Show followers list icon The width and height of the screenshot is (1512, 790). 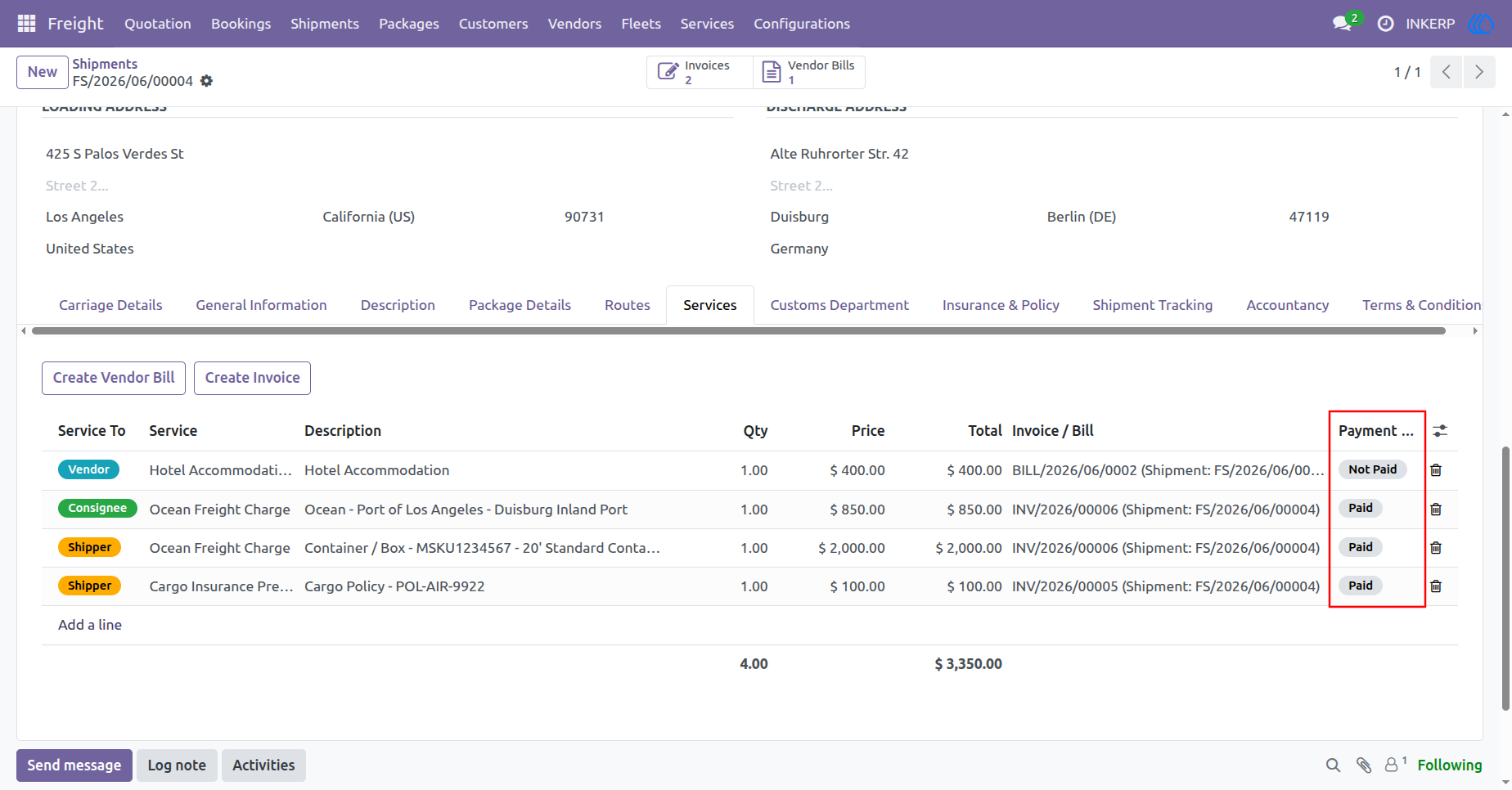[1394, 765]
